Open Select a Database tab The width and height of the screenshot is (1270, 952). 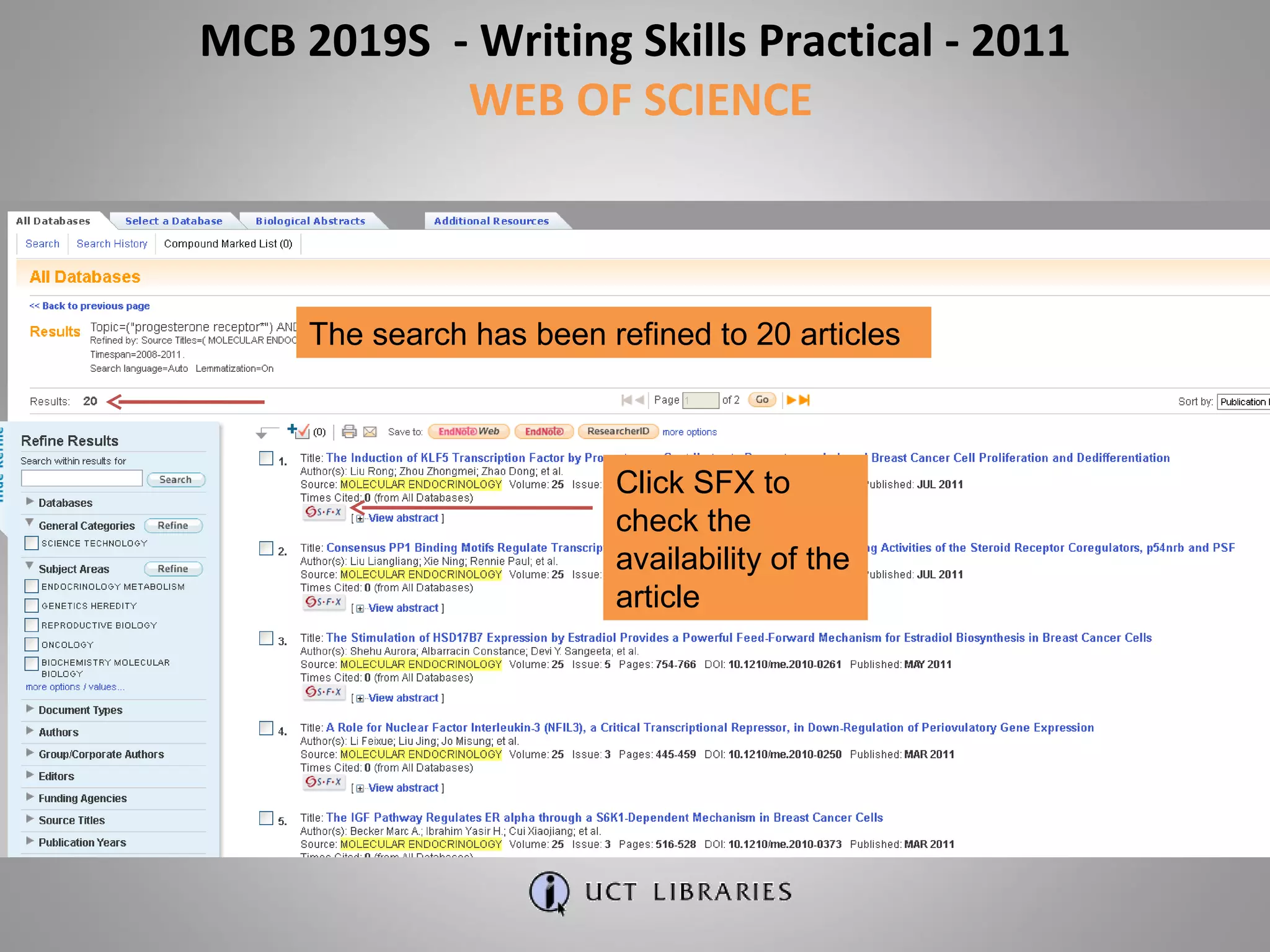point(174,221)
